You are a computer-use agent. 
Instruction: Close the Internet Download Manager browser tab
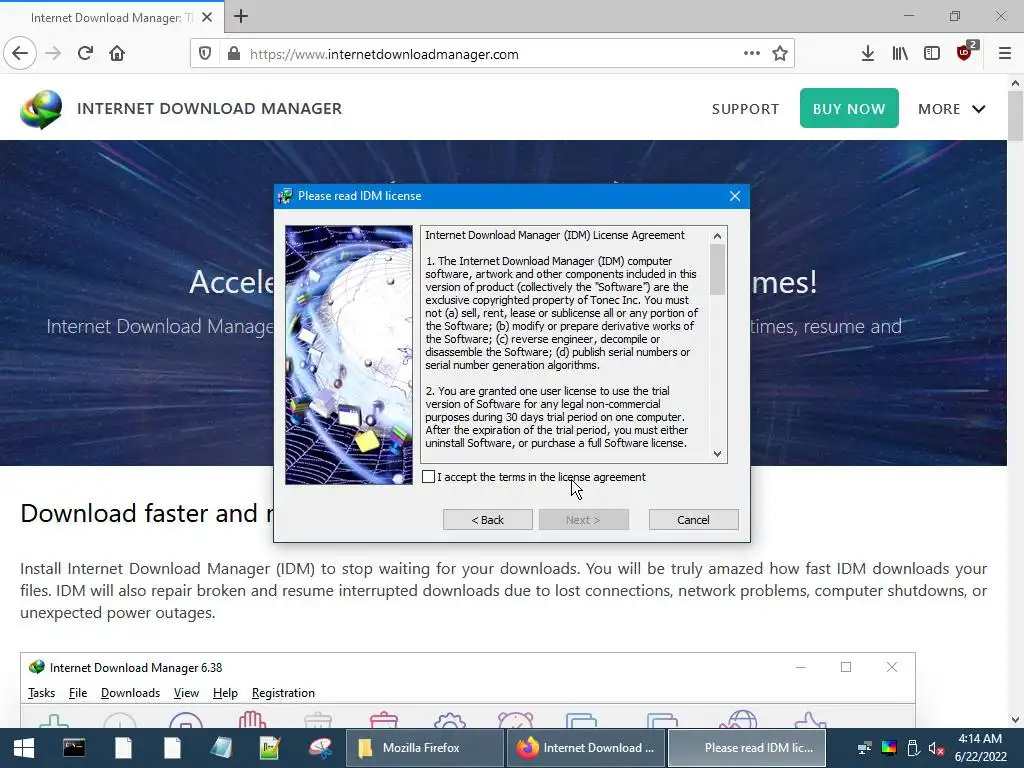(206, 18)
